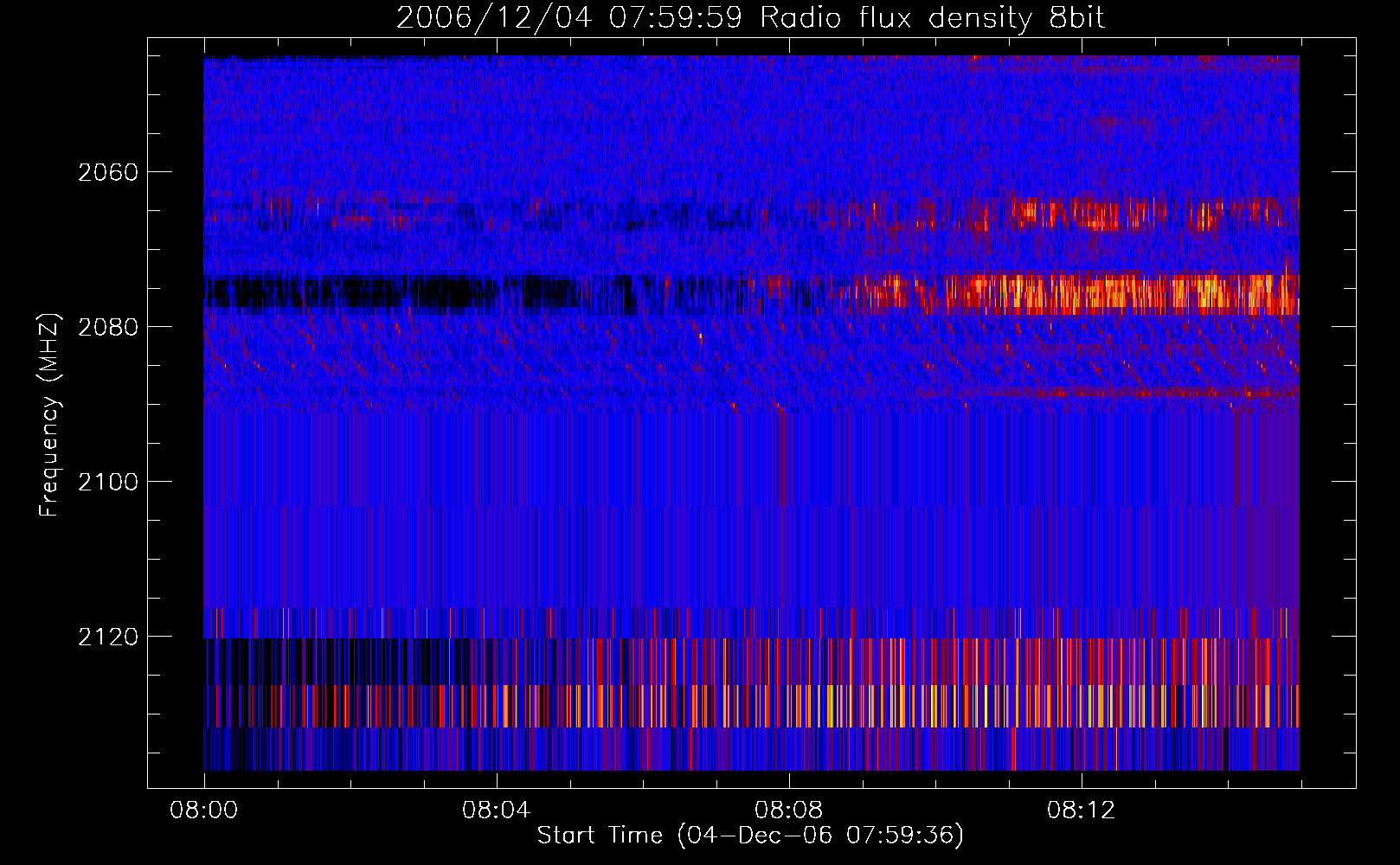Screen dimensions: 1400x865
Task: Select the 2060 frequency tick label
Action: click(x=108, y=172)
